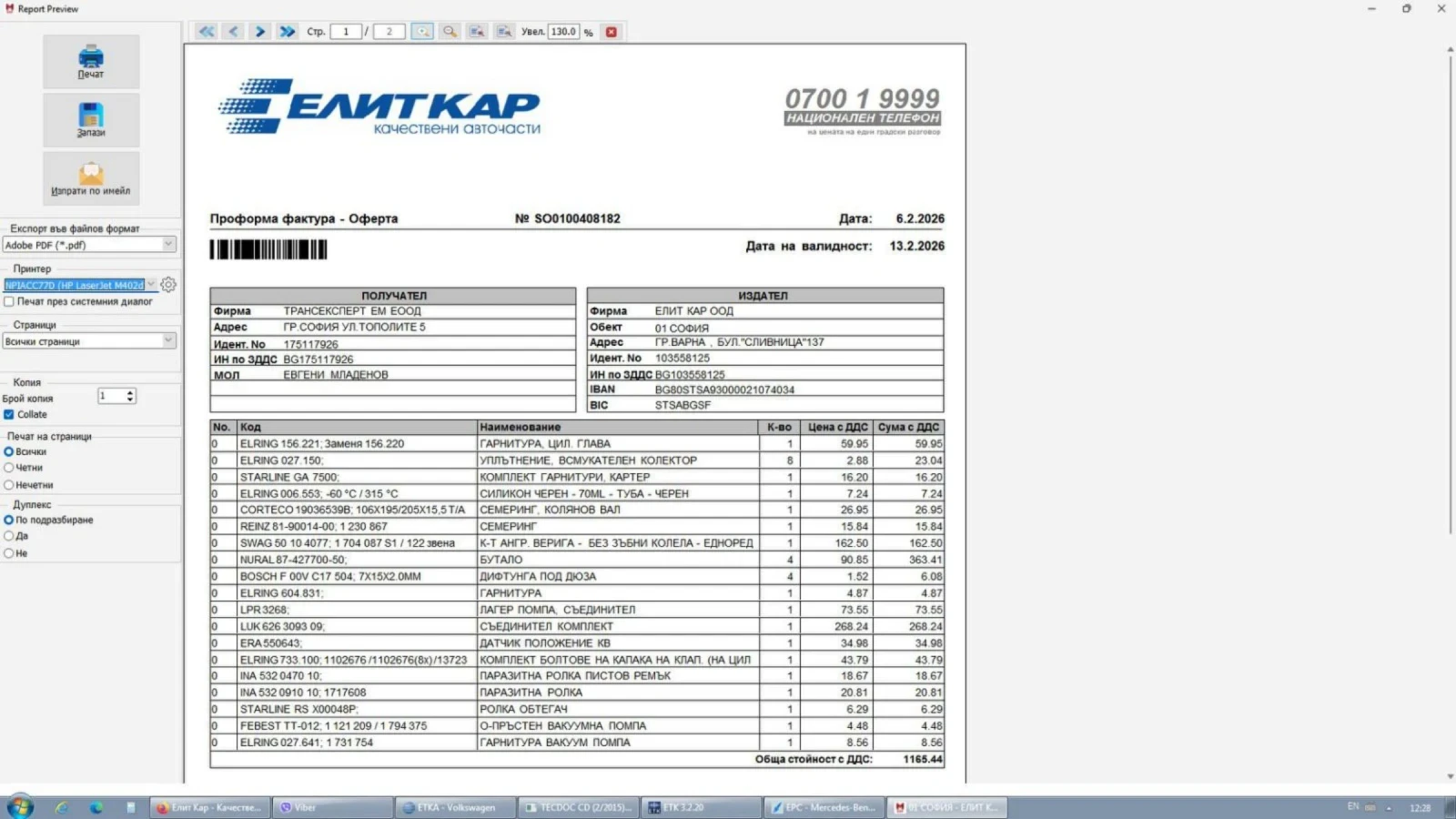
Task: Click the first page-fit icon after zoom out
Action: click(477, 32)
